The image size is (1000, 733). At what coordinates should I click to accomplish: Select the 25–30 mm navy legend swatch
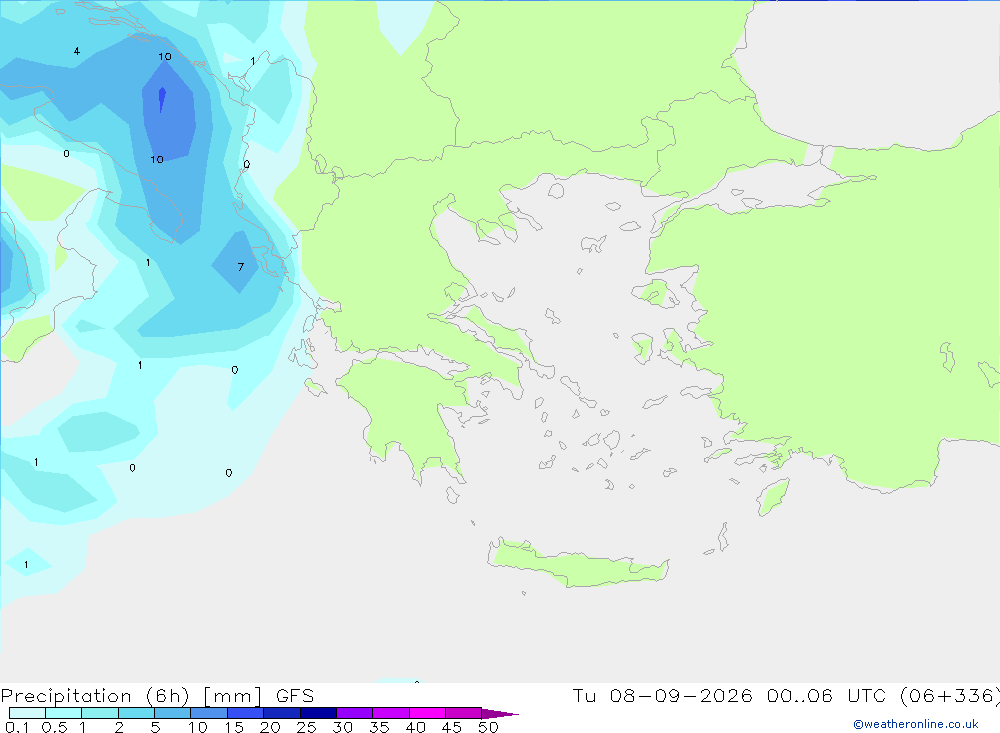[318, 713]
